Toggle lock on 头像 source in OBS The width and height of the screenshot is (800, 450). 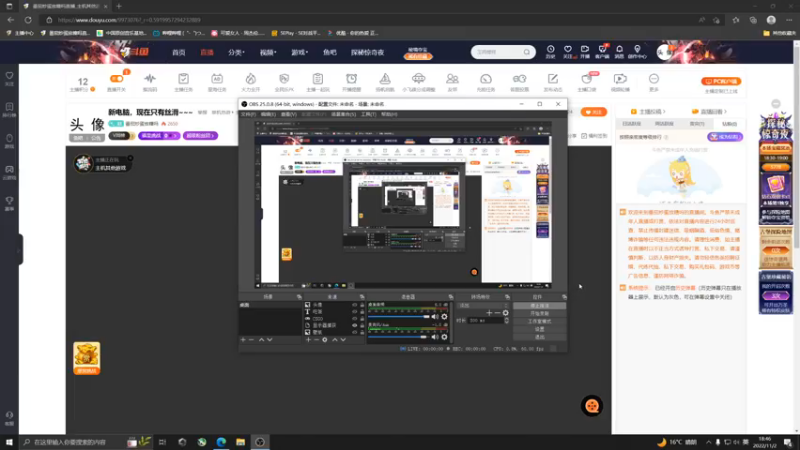(x=362, y=305)
